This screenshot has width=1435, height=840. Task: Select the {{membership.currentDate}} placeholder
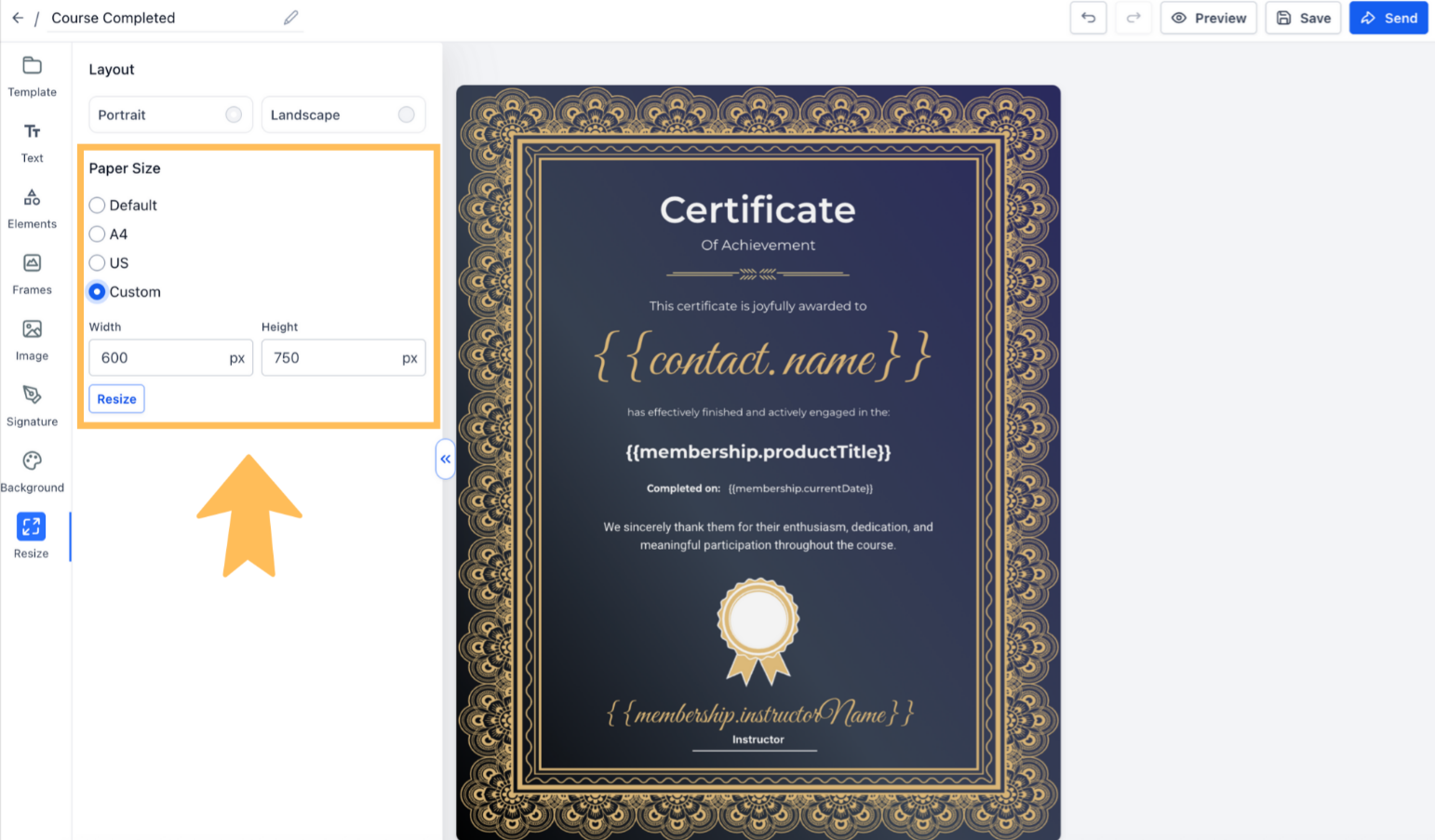pos(800,488)
